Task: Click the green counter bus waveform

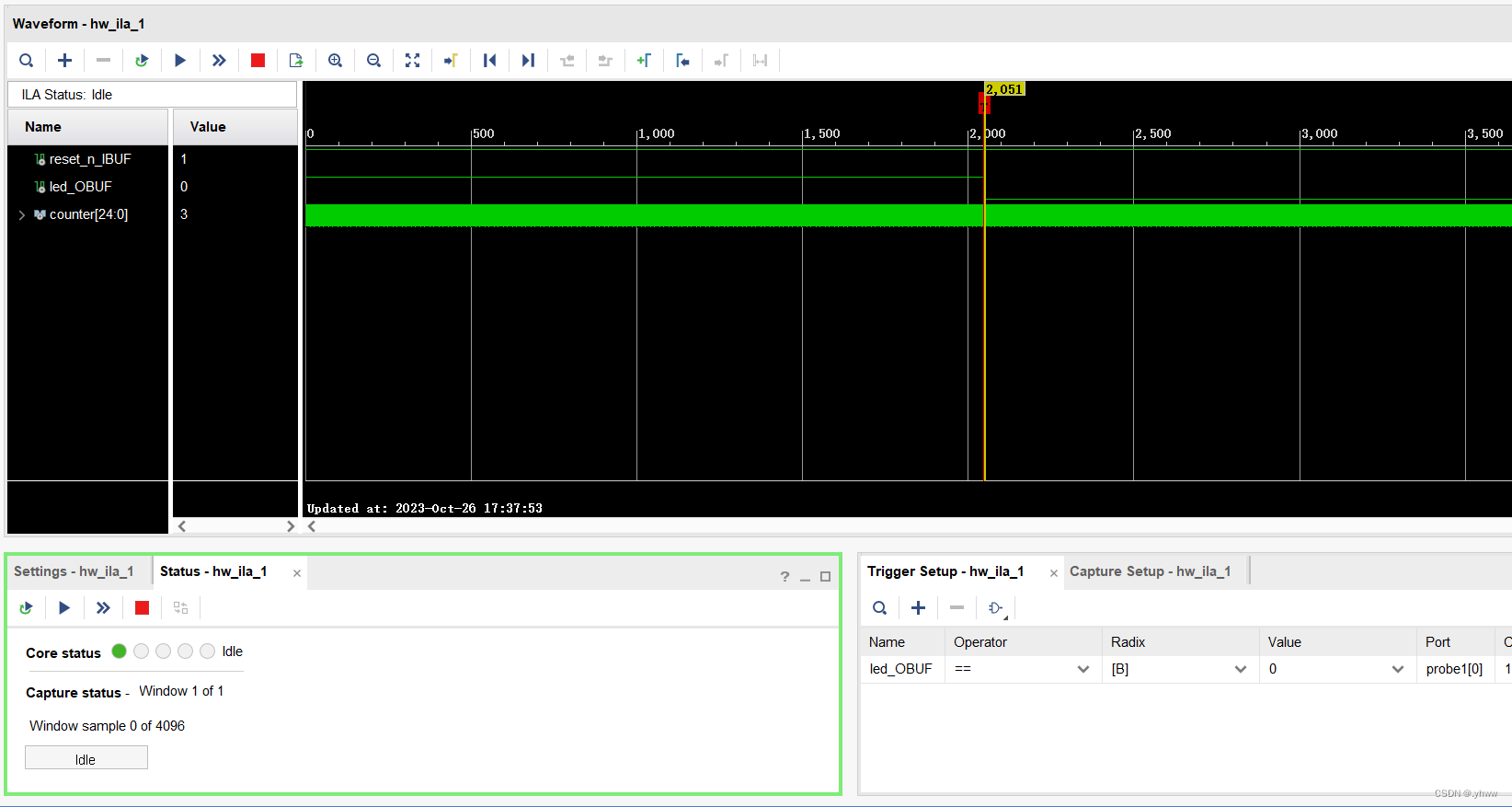Action: [909, 215]
